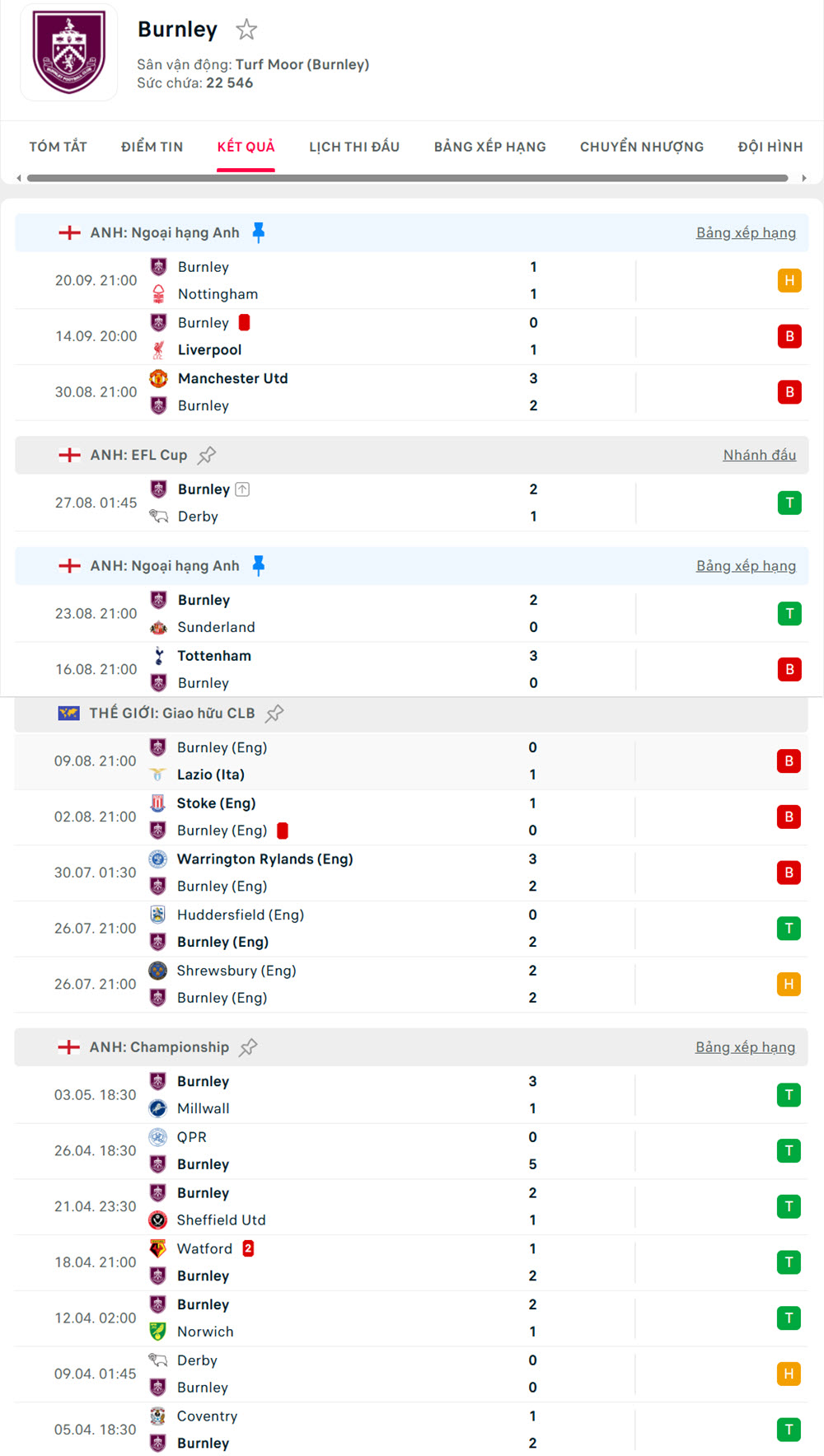This screenshot has height=1456, width=824.
Task: Click the orange H badge for Nottingham match
Action: (x=789, y=281)
